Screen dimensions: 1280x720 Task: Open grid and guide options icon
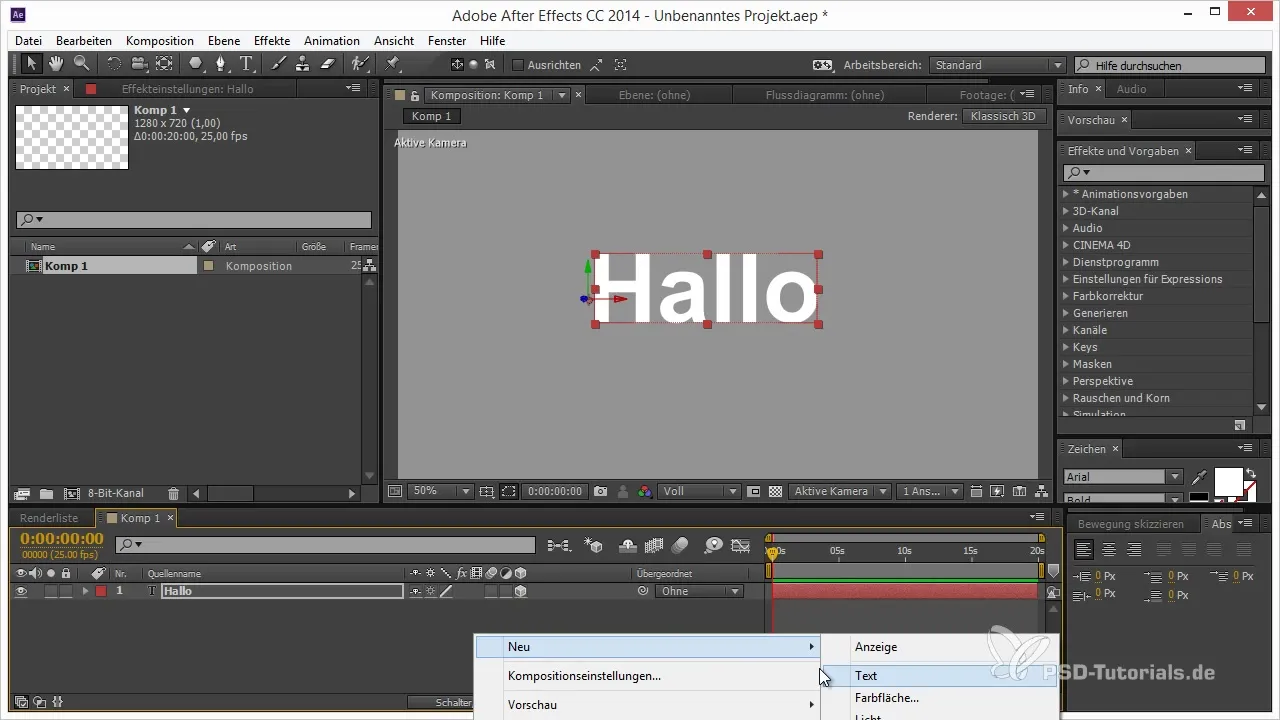coord(486,492)
